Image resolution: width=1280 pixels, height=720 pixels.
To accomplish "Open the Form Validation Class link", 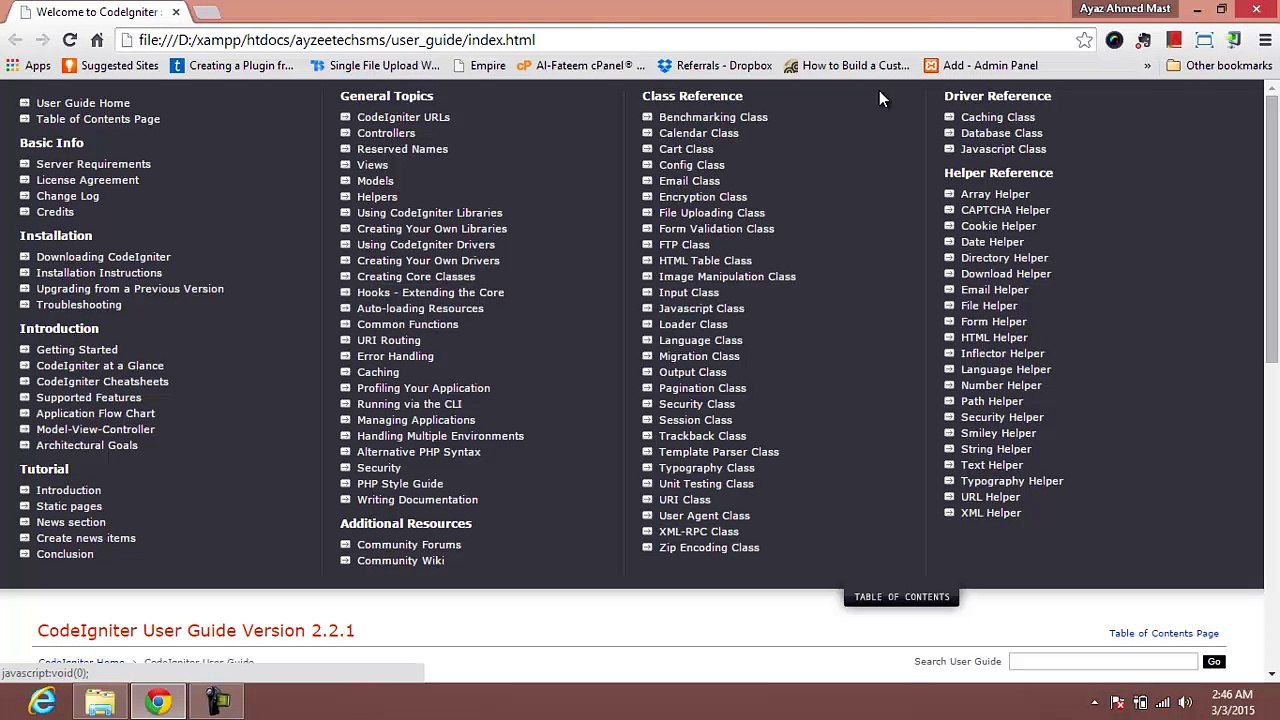I will (x=716, y=229).
